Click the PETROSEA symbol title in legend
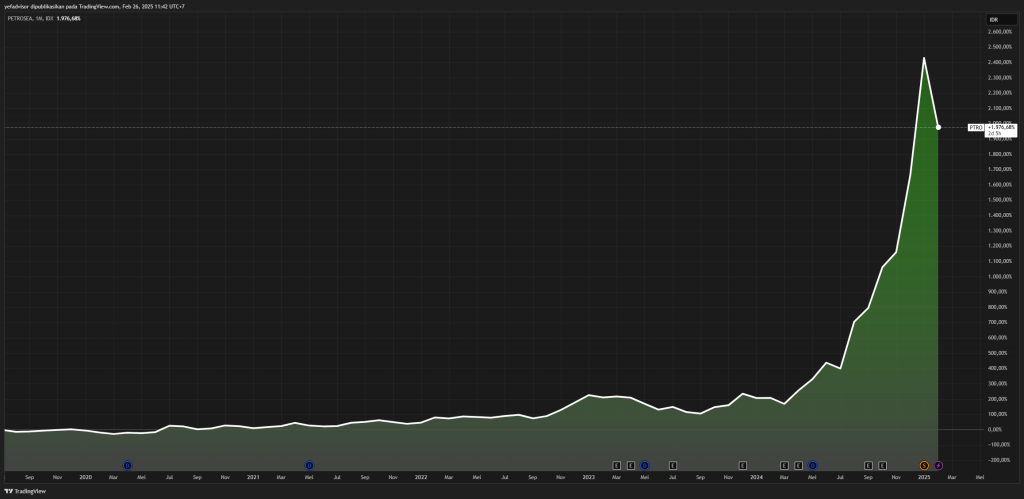1024x499 pixels. tap(22, 18)
